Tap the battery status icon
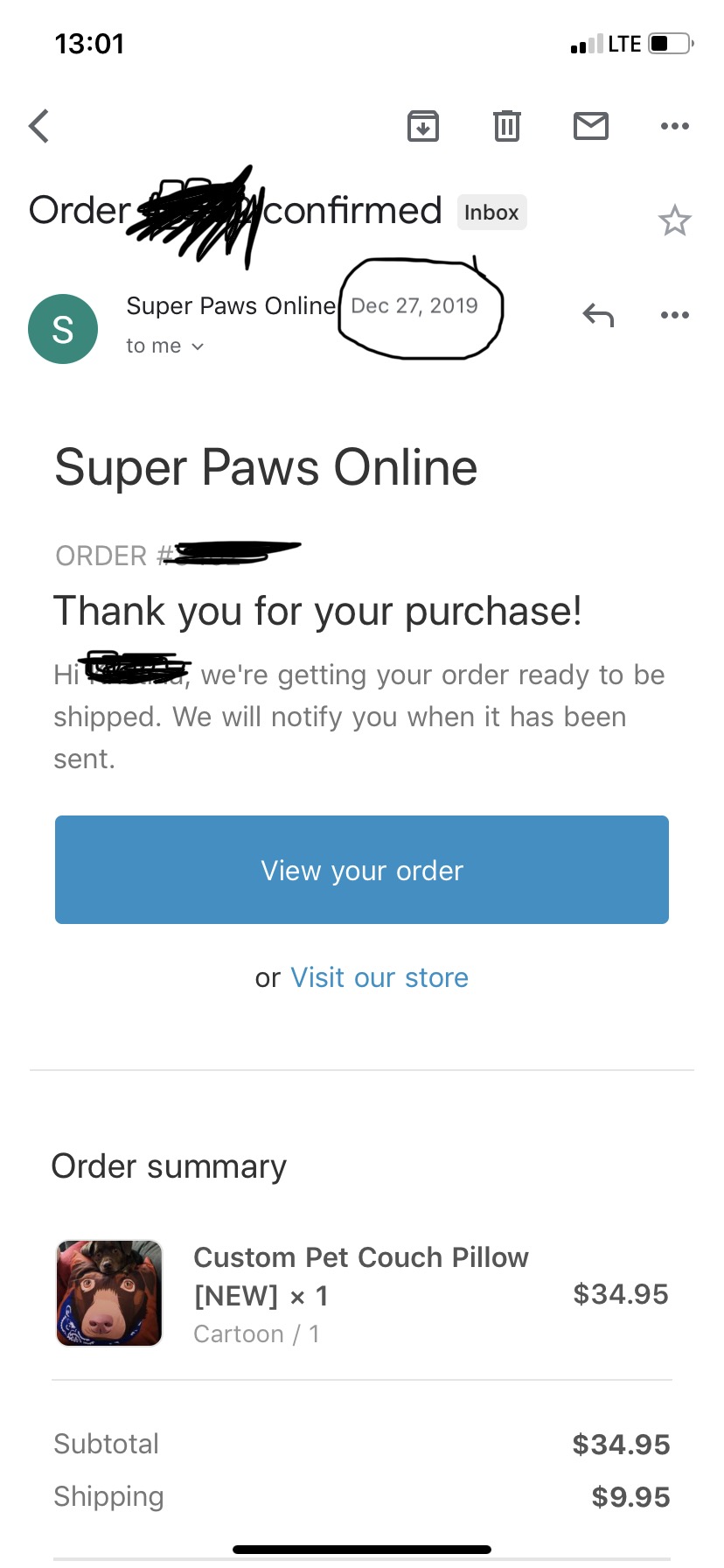 coord(672,44)
